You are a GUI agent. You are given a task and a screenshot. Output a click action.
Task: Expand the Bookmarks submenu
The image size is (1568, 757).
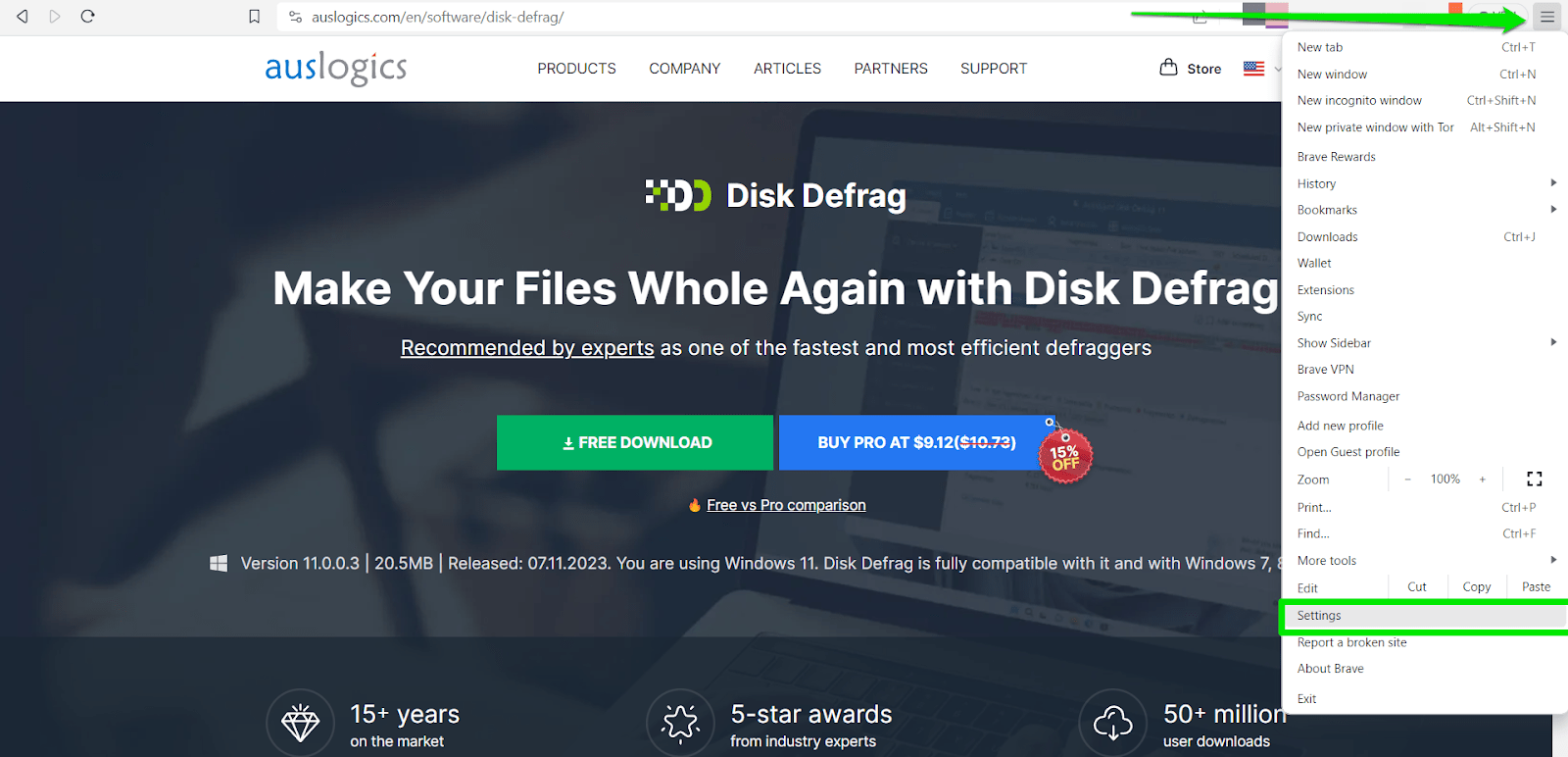[1553, 209]
